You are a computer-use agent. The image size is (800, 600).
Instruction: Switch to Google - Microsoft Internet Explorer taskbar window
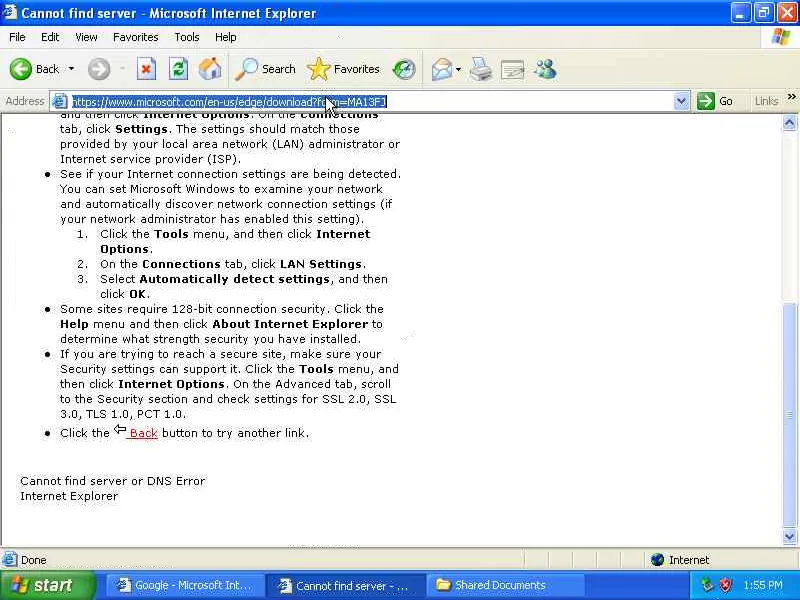[186, 586]
